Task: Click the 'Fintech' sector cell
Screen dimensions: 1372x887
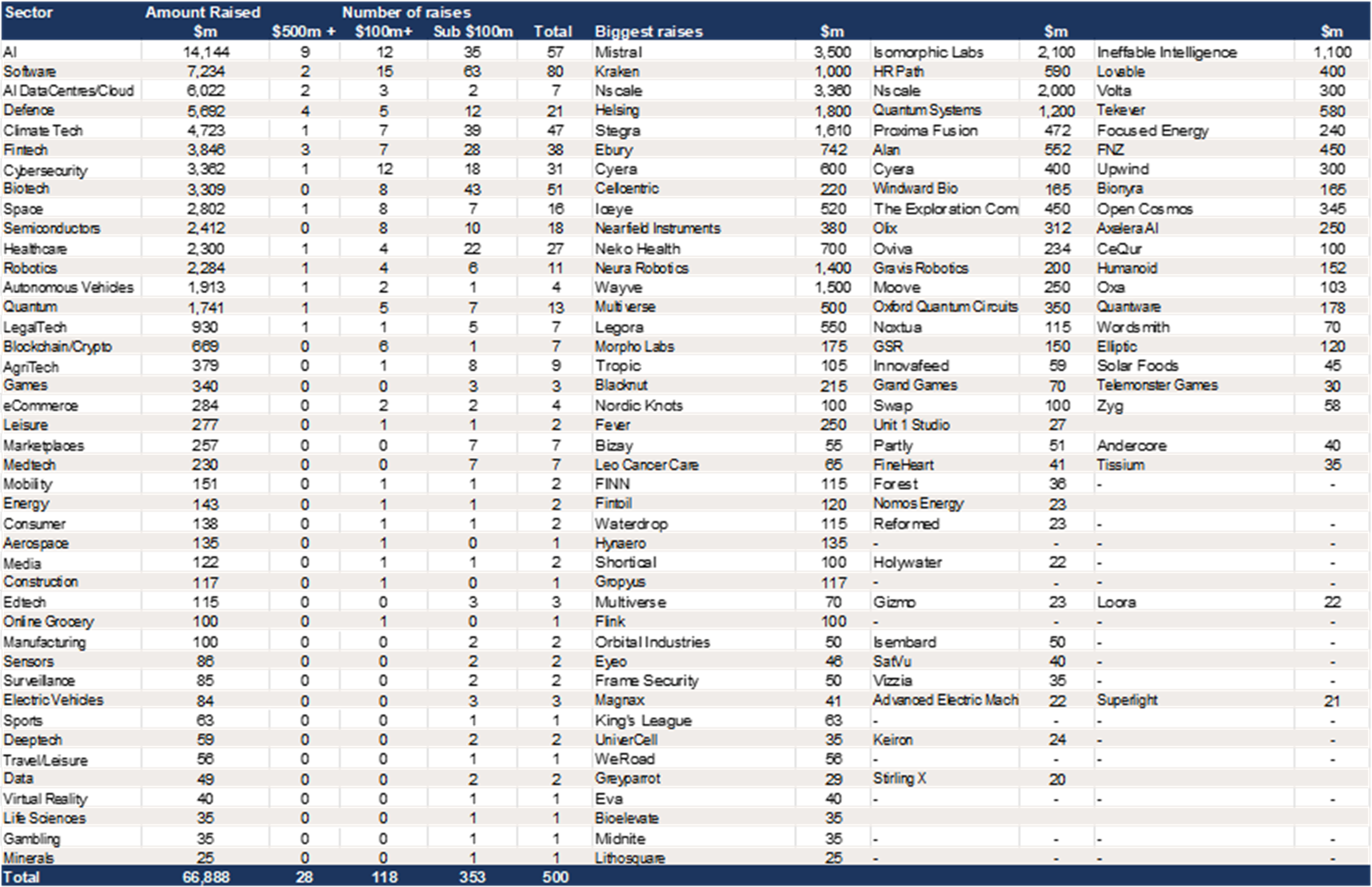Action: 25,150
